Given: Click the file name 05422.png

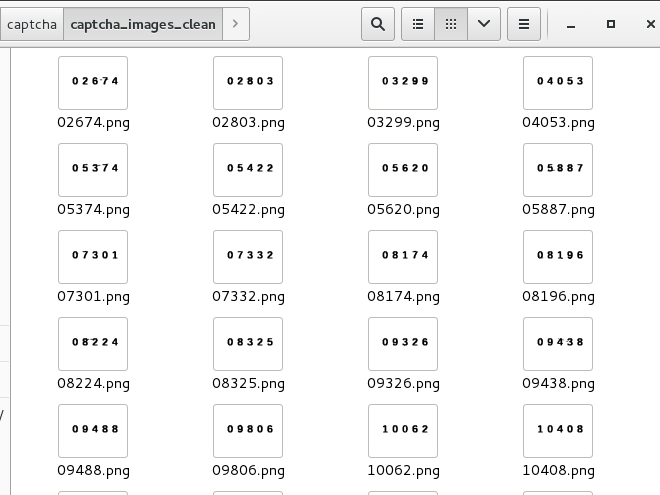Looking at the screenshot, I should (x=248, y=210).
